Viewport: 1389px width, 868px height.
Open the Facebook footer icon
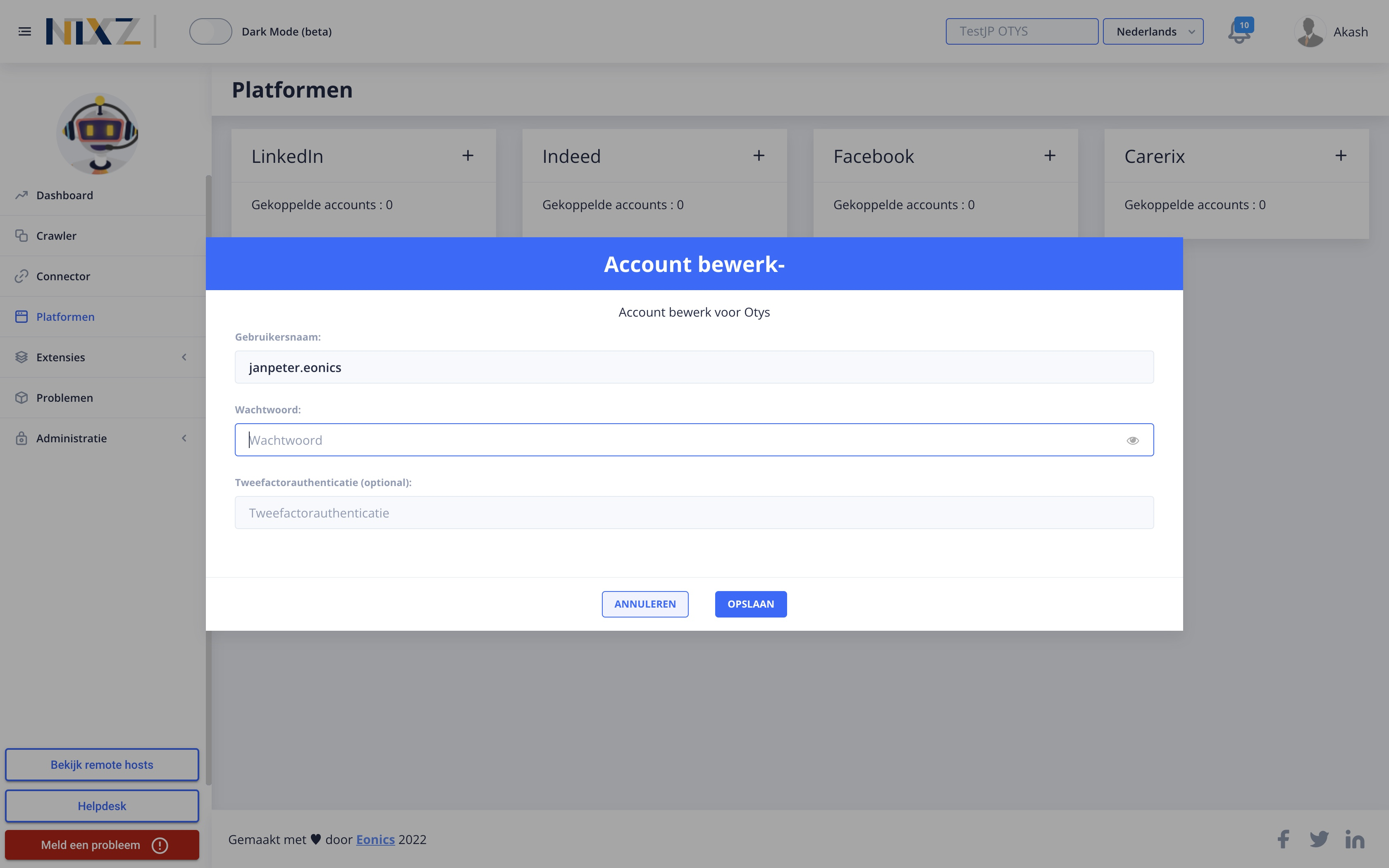(1284, 839)
